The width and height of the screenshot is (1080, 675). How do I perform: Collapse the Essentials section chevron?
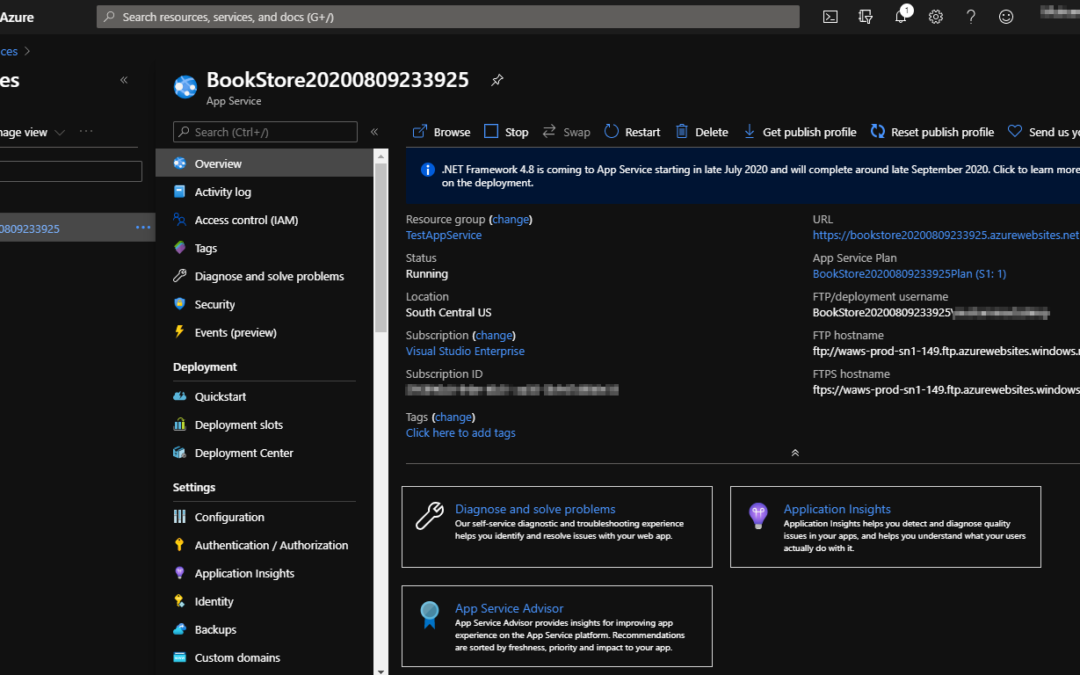coord(795,453)
